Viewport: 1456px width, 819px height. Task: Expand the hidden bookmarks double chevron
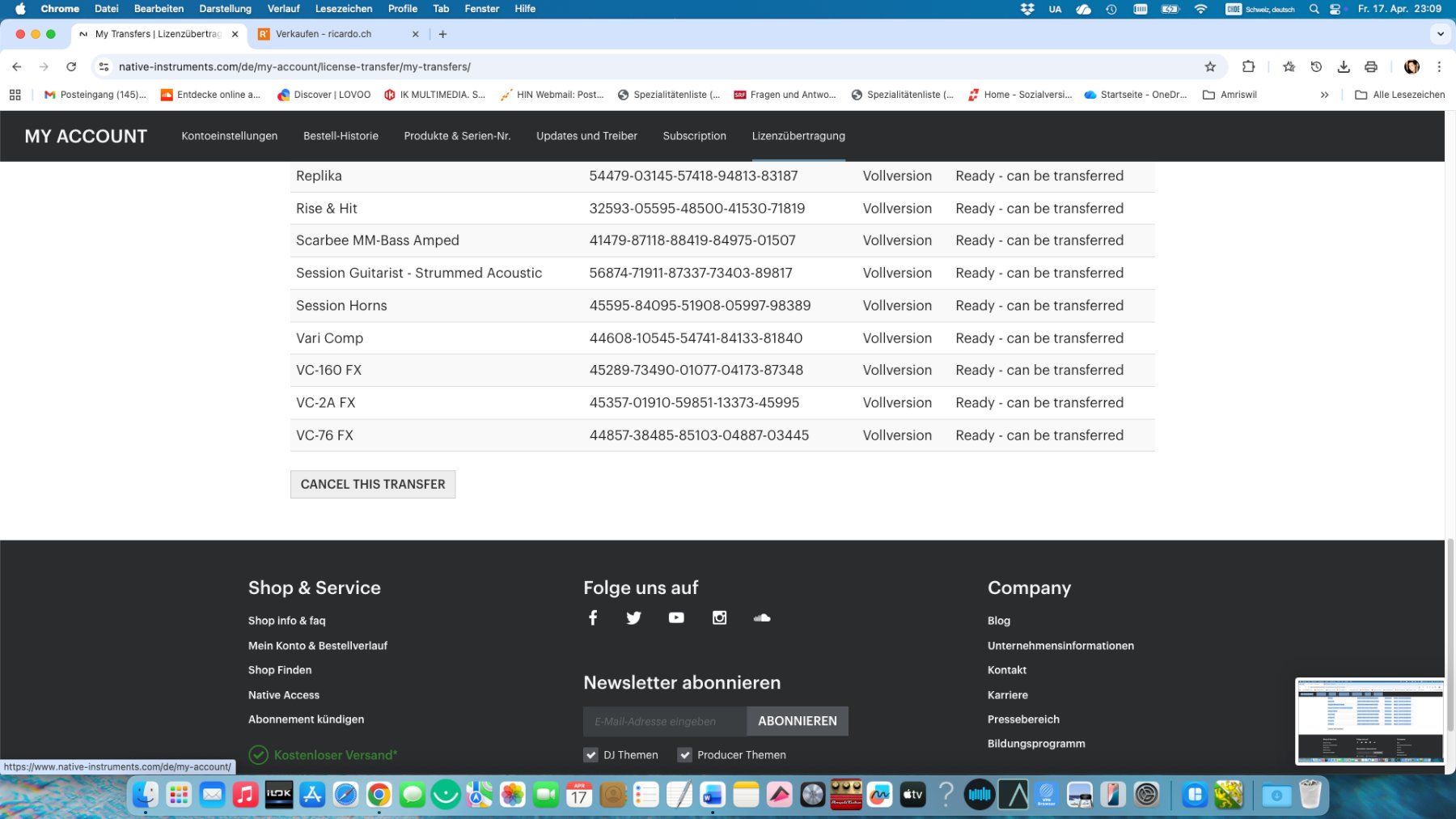click(1324, 95)
